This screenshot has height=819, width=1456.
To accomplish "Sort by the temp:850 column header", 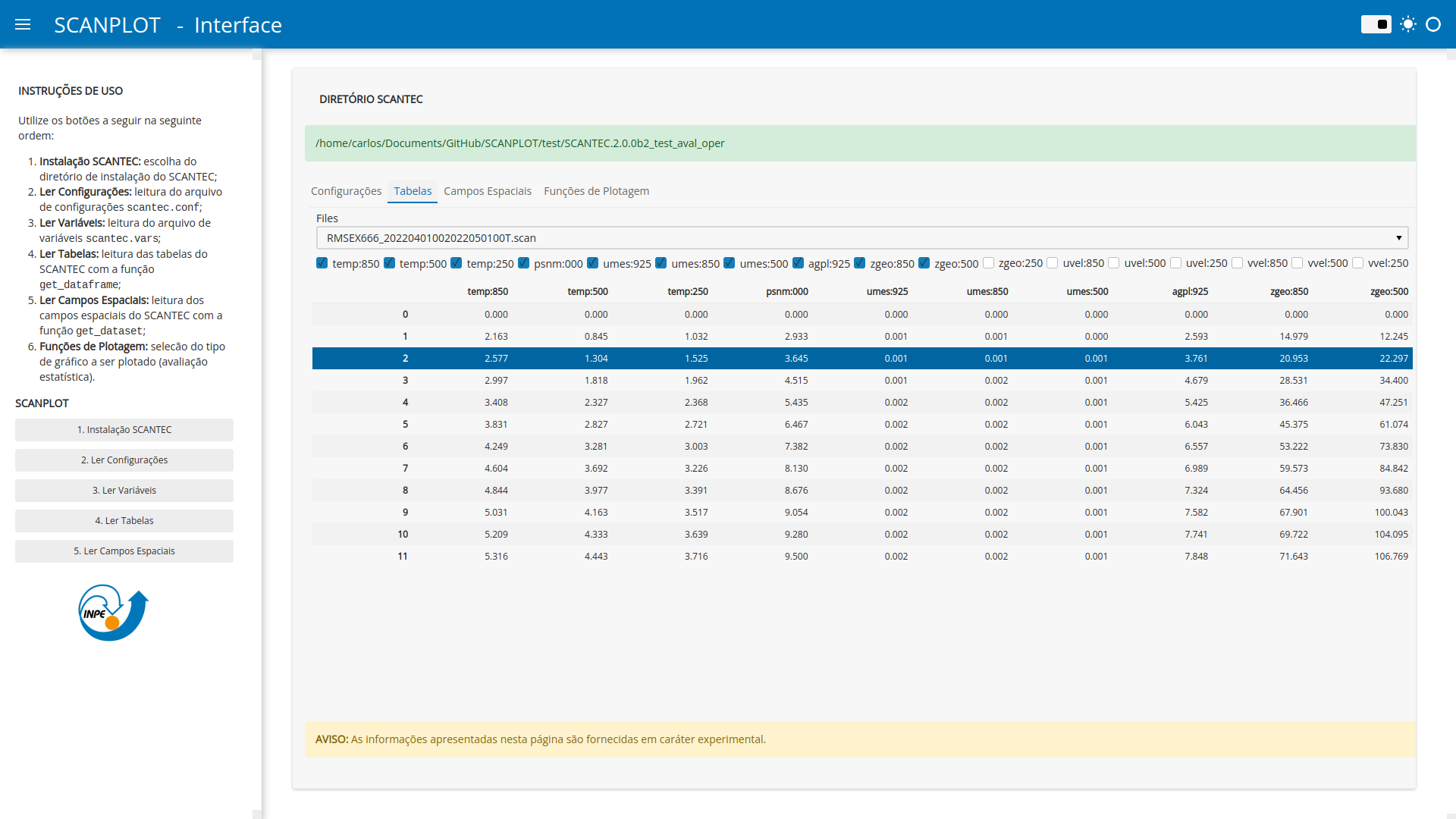I will point(488,292).
